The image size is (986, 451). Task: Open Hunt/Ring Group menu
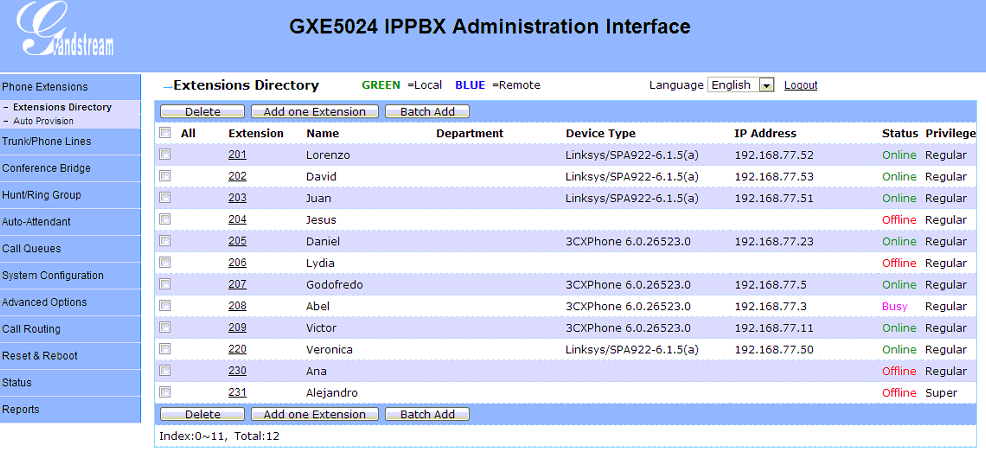pos(70,195)
